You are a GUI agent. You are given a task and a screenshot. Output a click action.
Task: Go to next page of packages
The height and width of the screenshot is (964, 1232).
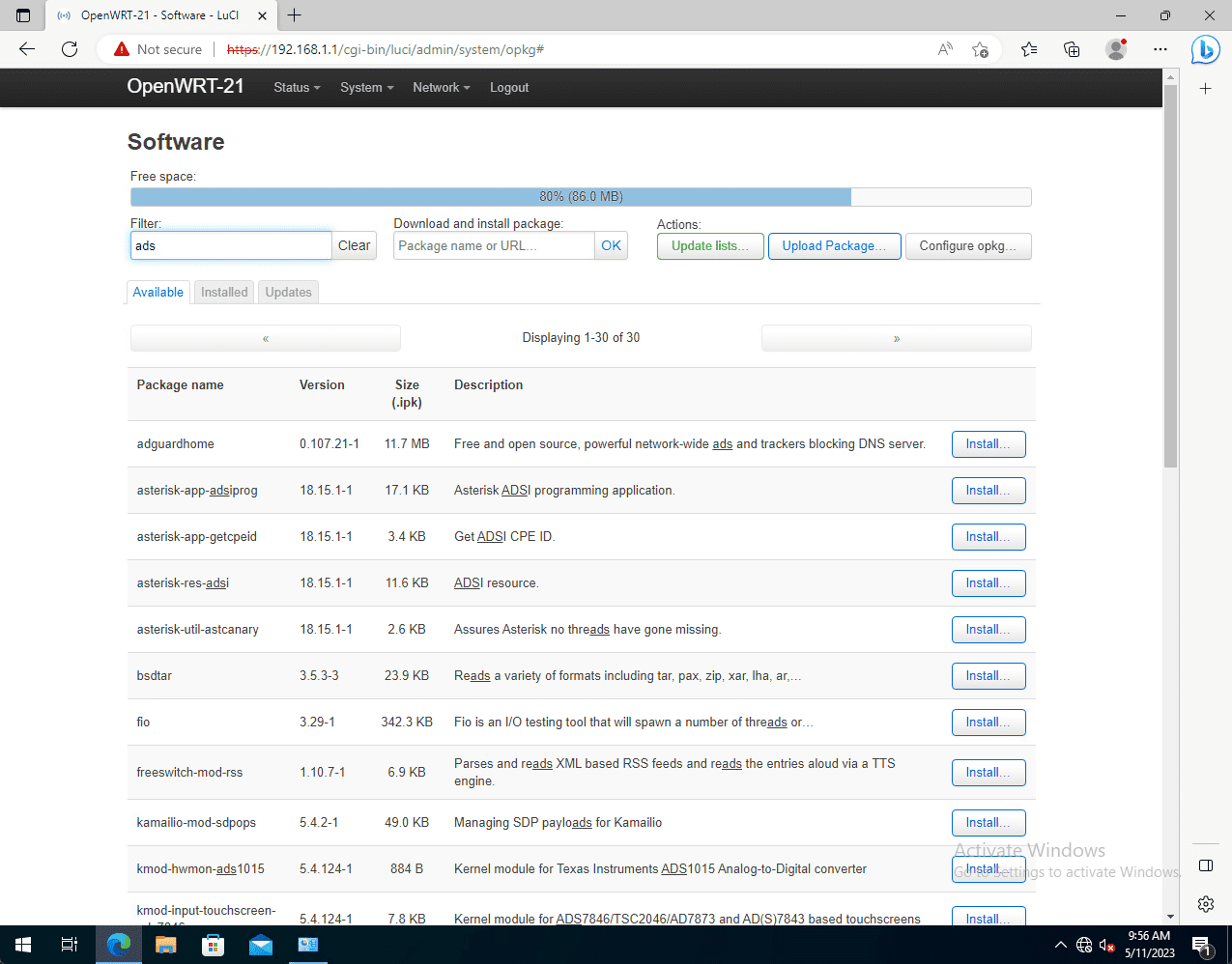coord(897,338)
